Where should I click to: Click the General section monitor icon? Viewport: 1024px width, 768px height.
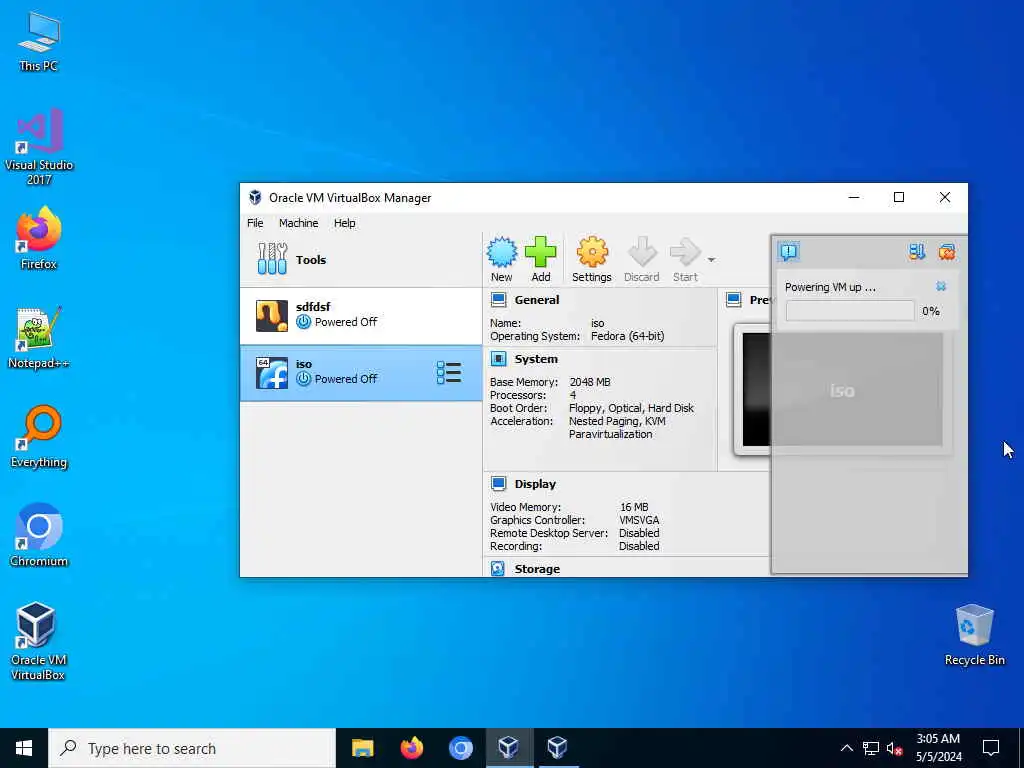point(498,300)
